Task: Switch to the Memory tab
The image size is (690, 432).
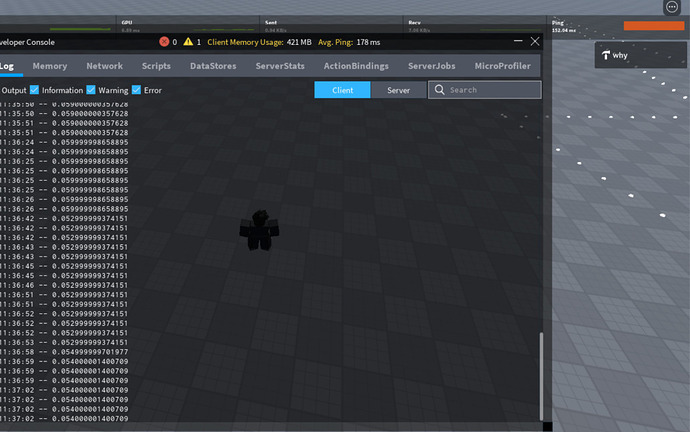Action: (50, 66)
